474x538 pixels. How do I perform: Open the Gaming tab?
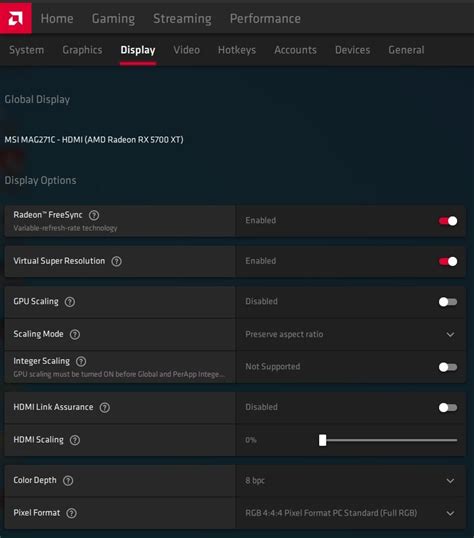(113, 19)
